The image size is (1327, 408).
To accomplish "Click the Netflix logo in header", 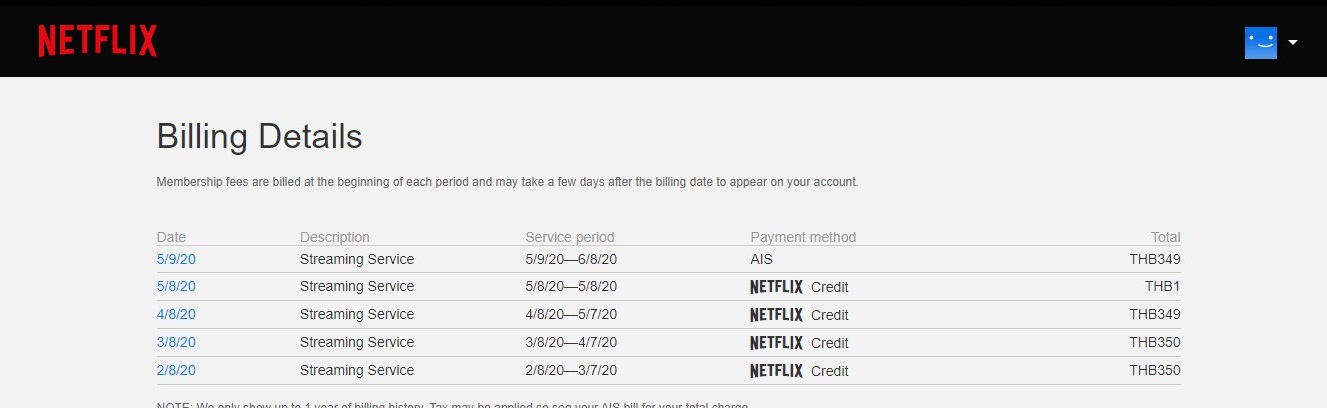I will [98, 41].
